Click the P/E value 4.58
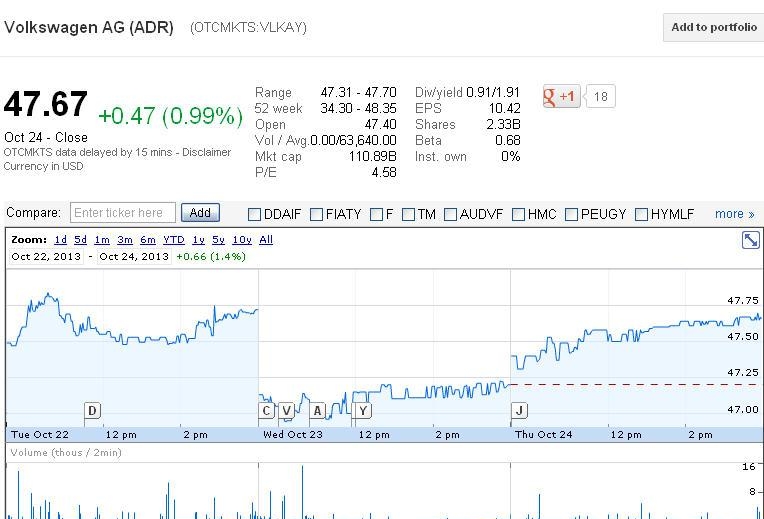Viewport: 764px width, 519px height. tap(384, 173)
